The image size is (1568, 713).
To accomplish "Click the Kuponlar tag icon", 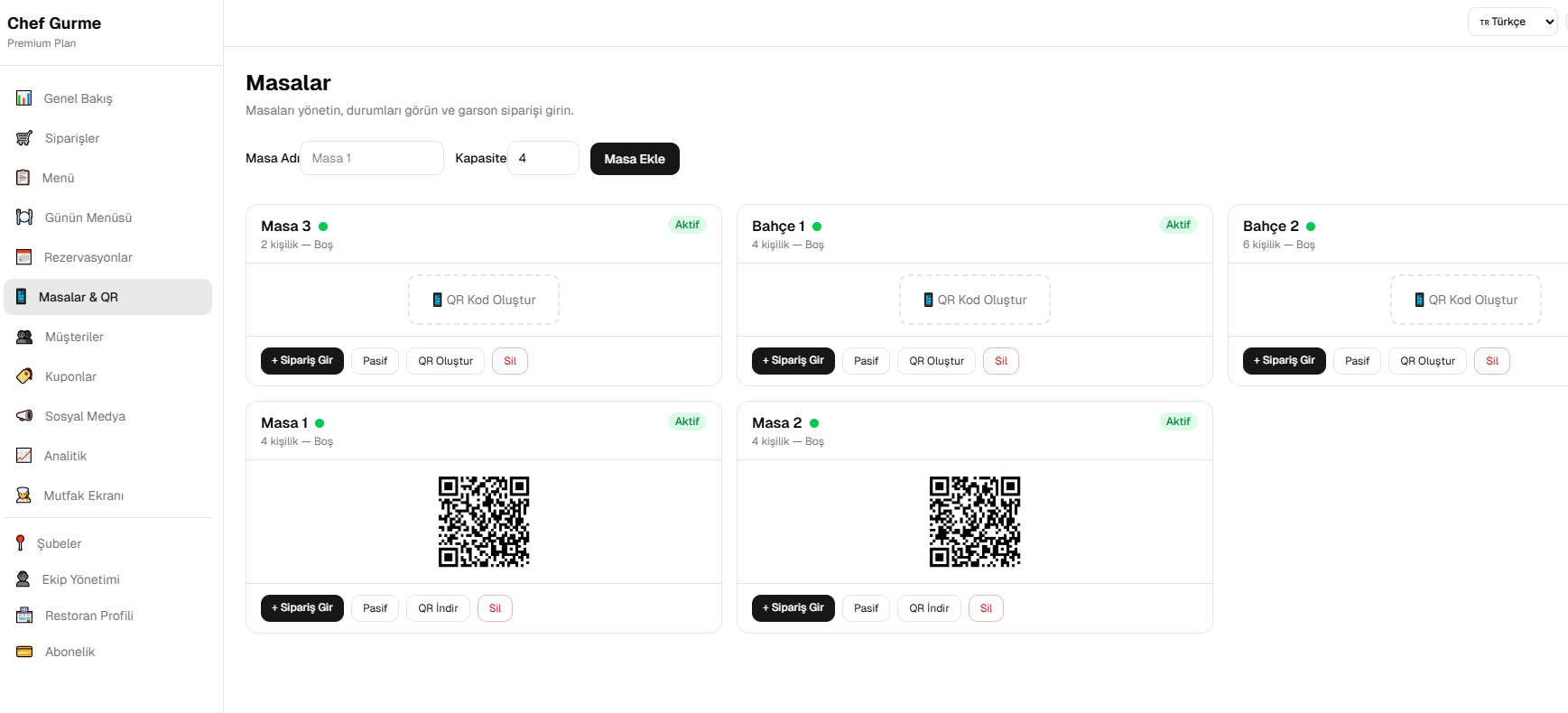I will pyautogui.click(x=24, y=376).
